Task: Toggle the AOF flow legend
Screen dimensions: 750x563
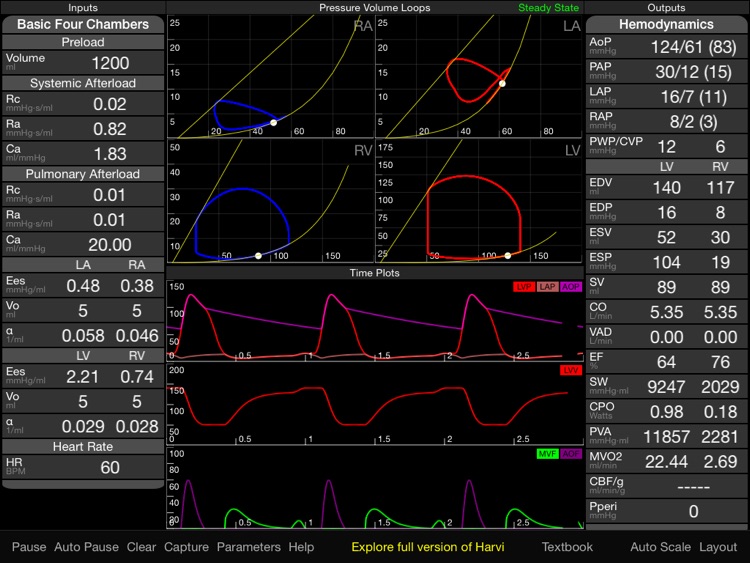Action: coord(571,453)
